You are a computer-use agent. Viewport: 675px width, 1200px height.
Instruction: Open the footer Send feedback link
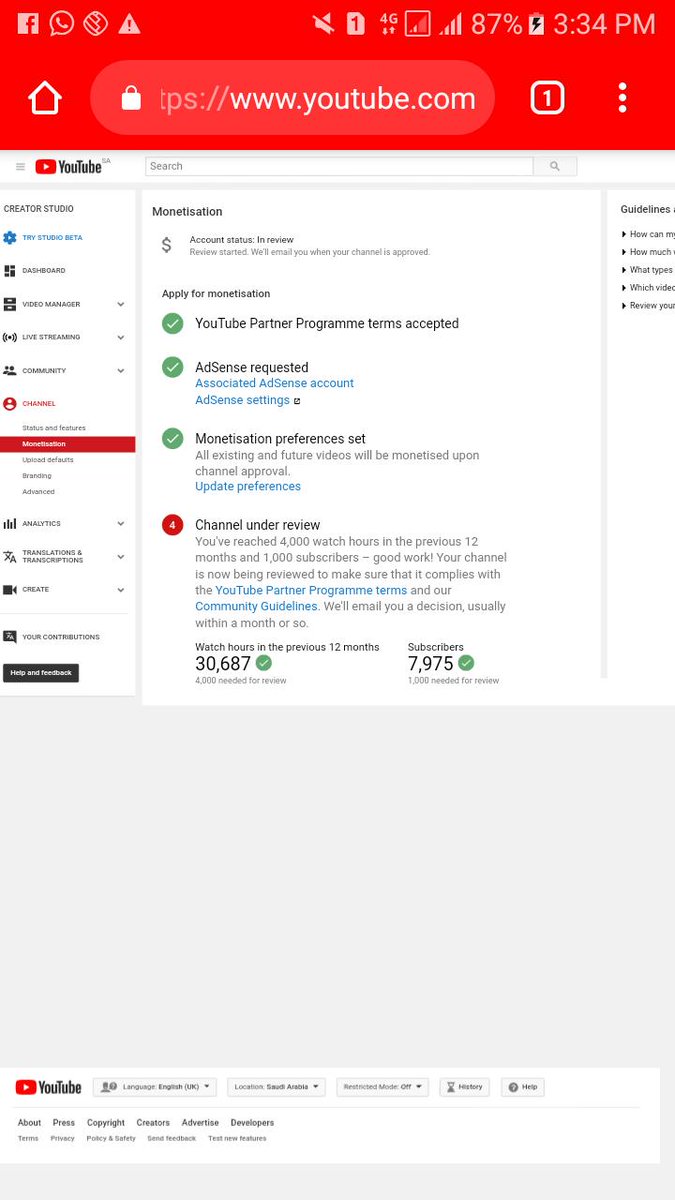pyautogui.click(x=172, y=1139)
